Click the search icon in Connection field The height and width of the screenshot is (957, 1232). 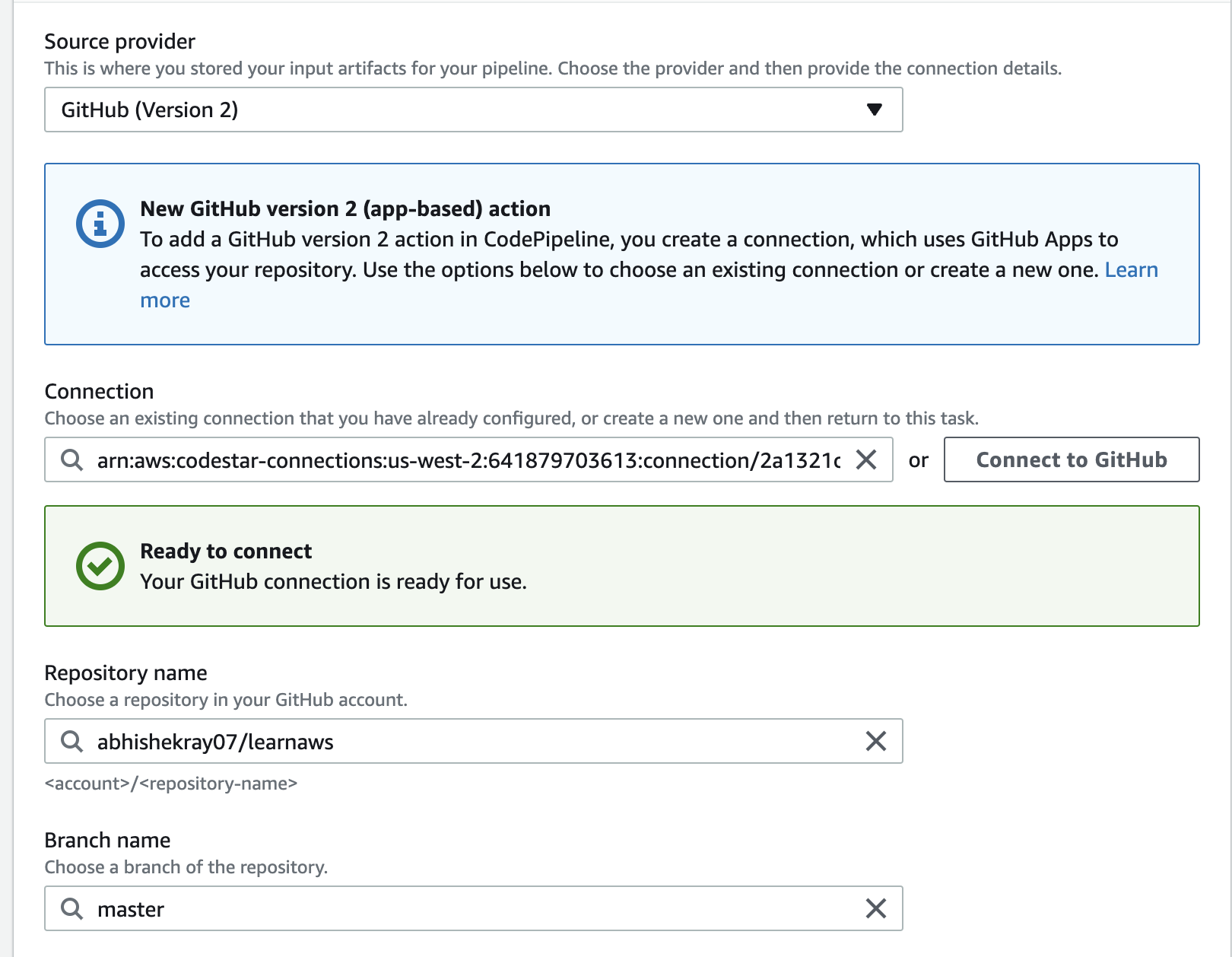click(x=72, y=459)
